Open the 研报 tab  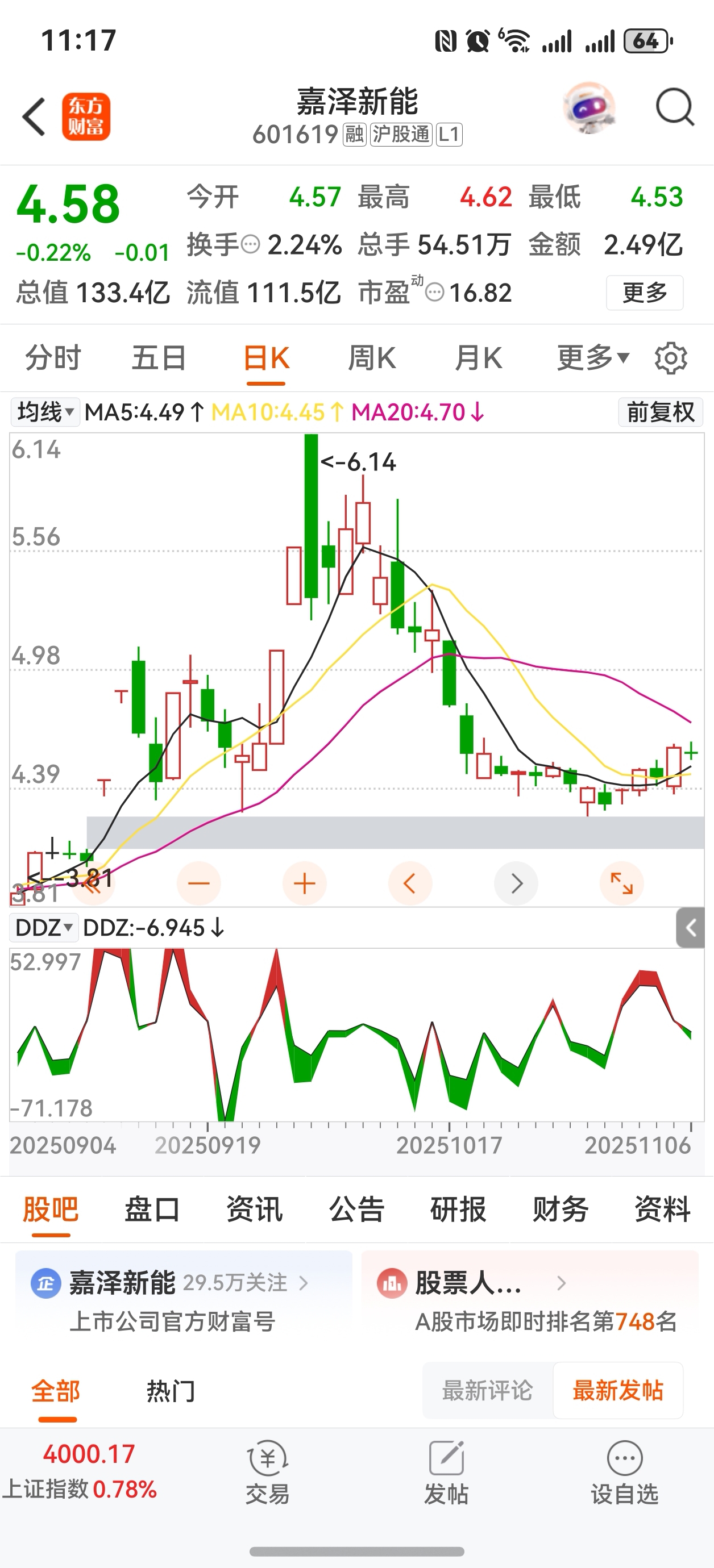click(x=459, y=1209)
